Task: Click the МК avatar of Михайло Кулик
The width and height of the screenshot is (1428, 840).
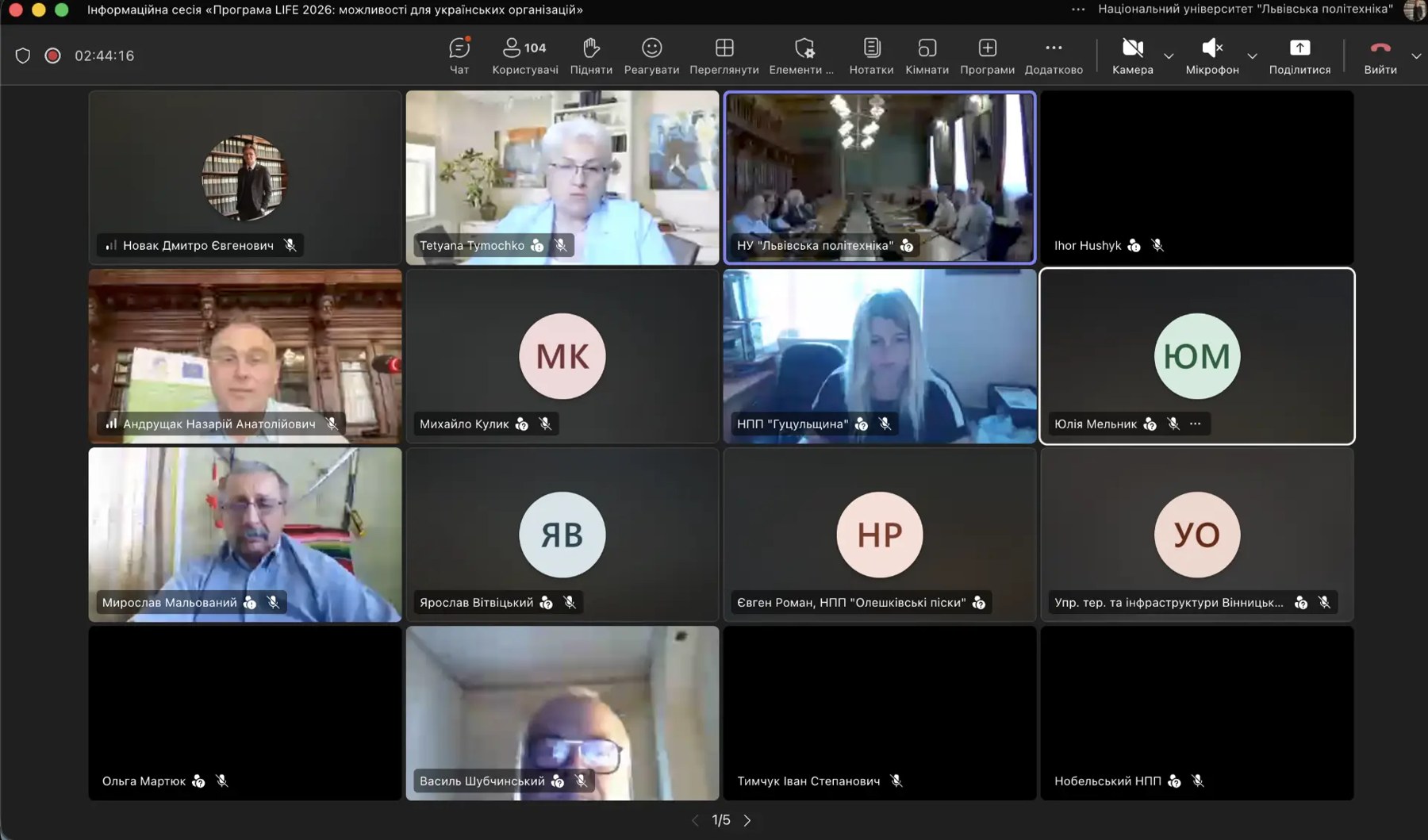Action: pos(562,355)
